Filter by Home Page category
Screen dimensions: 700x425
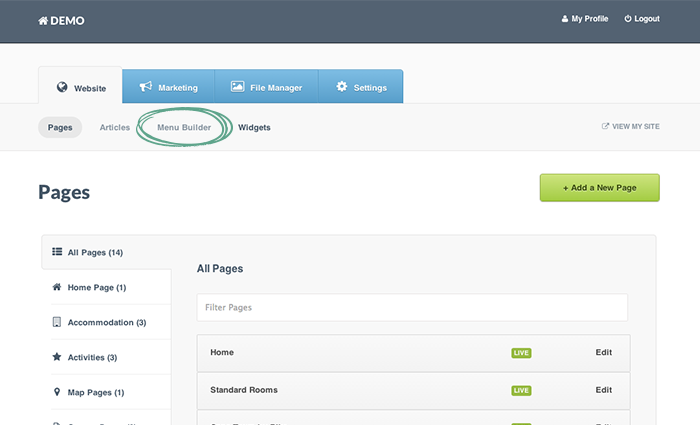pos(96,288)
